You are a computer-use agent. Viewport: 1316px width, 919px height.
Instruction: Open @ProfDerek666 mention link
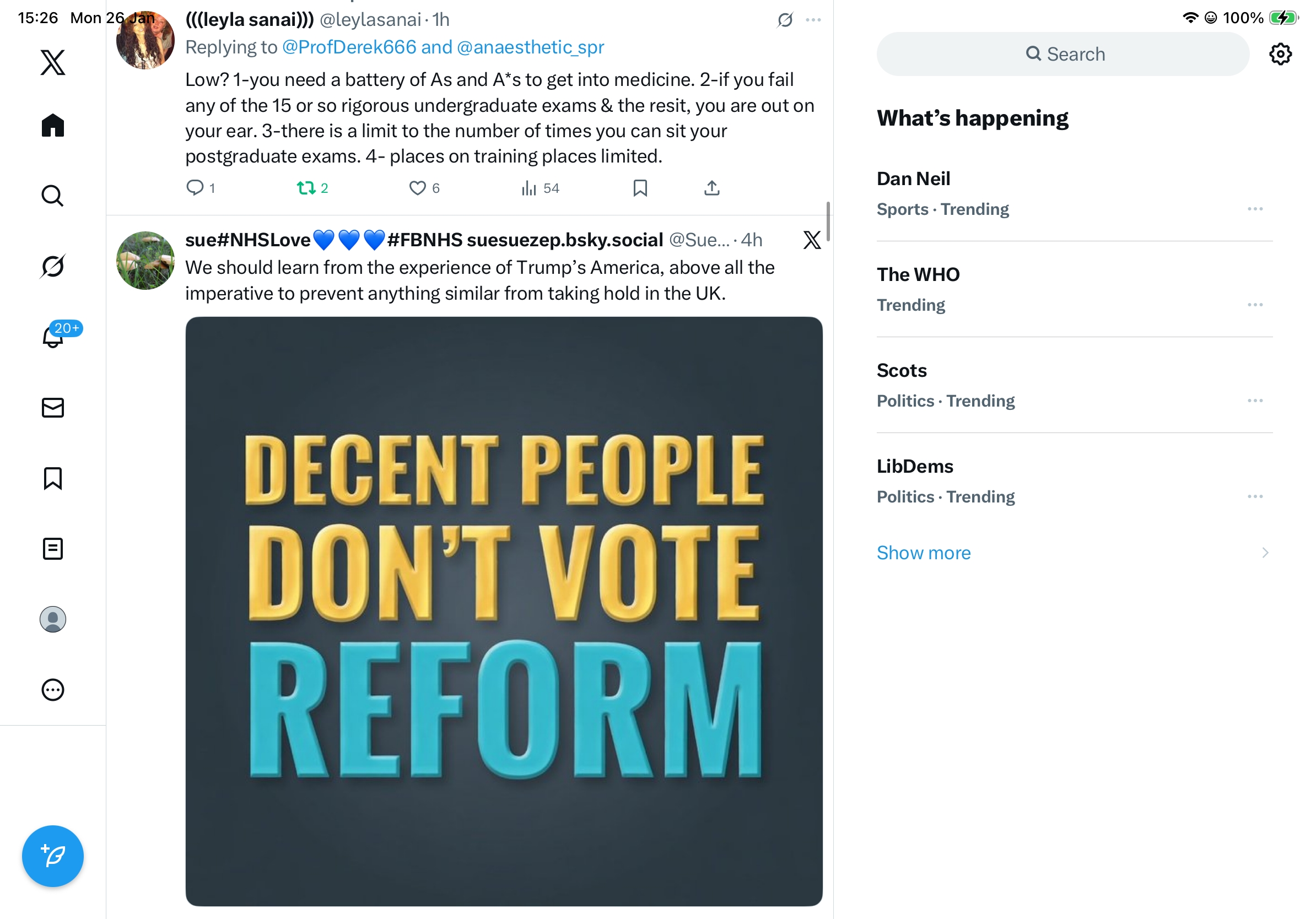coord(348,47)
